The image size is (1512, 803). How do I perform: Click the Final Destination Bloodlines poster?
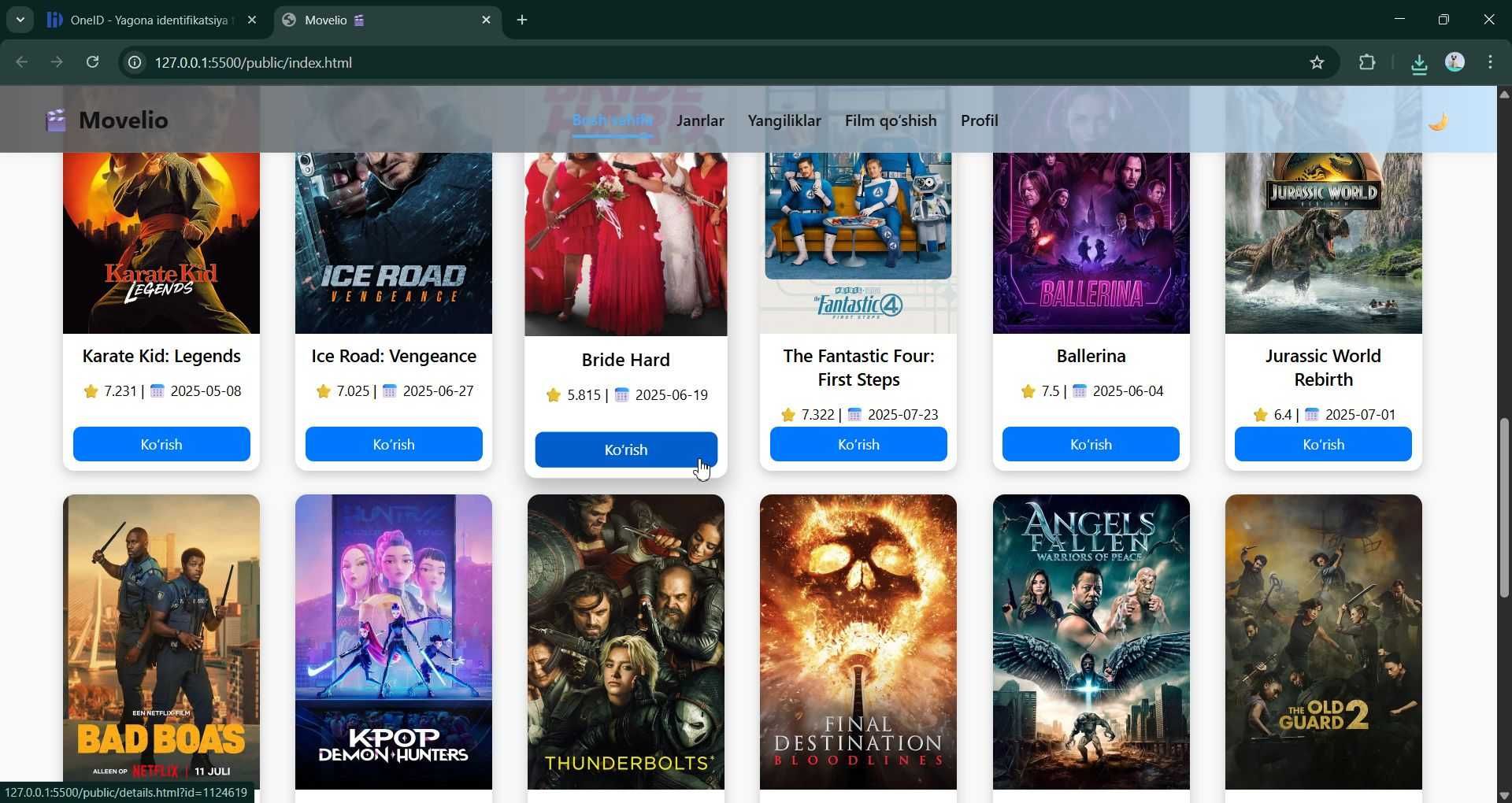point(858,642)
